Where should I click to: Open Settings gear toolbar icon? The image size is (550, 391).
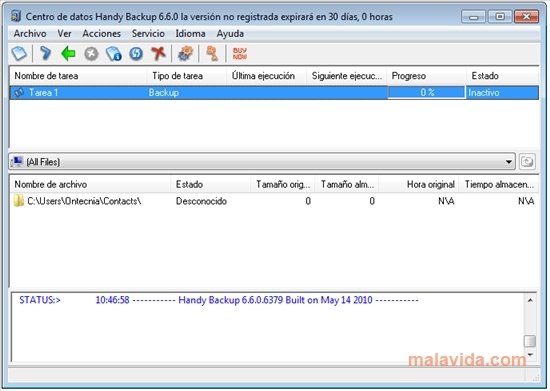185,54
